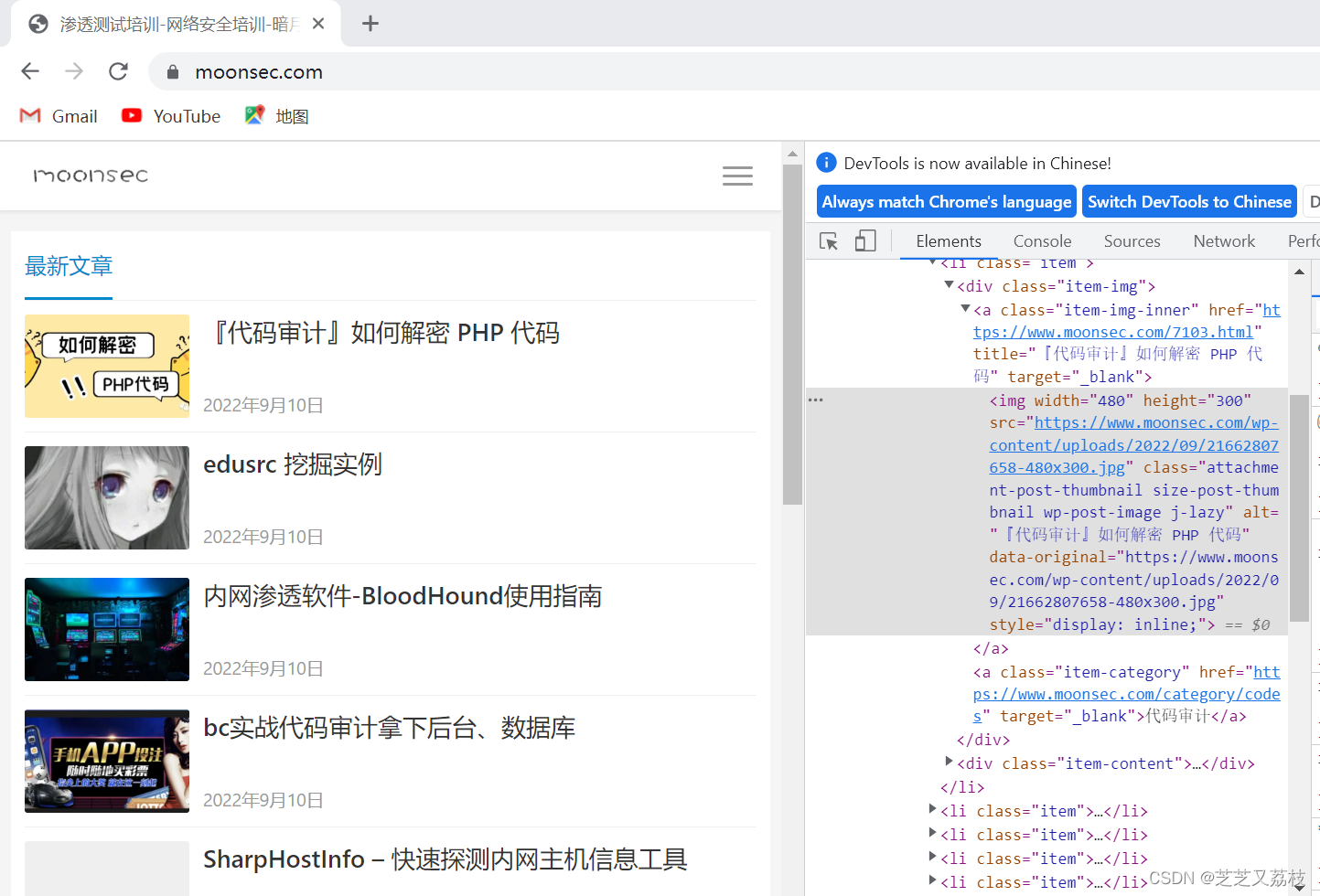Click the category/codes href link in DevTools

[1127, 694]
